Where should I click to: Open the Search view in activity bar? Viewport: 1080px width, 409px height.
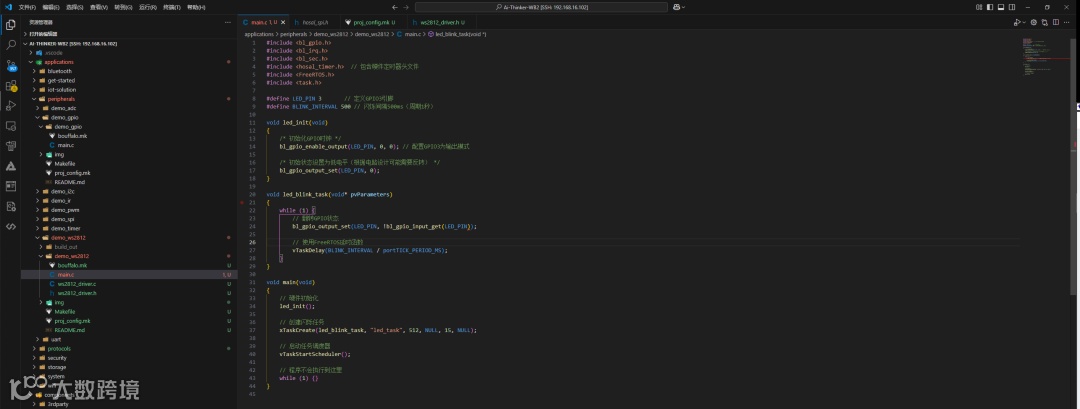coord(10,45)
